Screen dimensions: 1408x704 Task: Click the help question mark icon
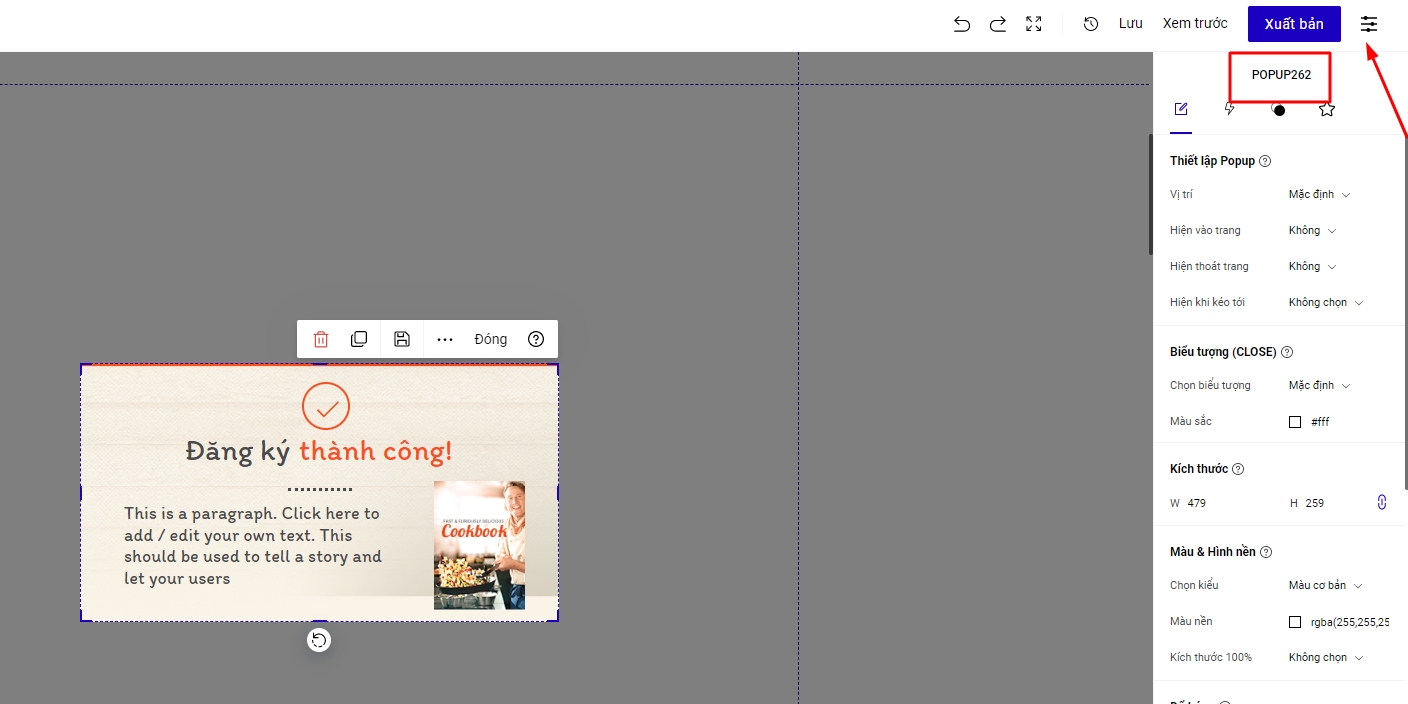[536, 339]
